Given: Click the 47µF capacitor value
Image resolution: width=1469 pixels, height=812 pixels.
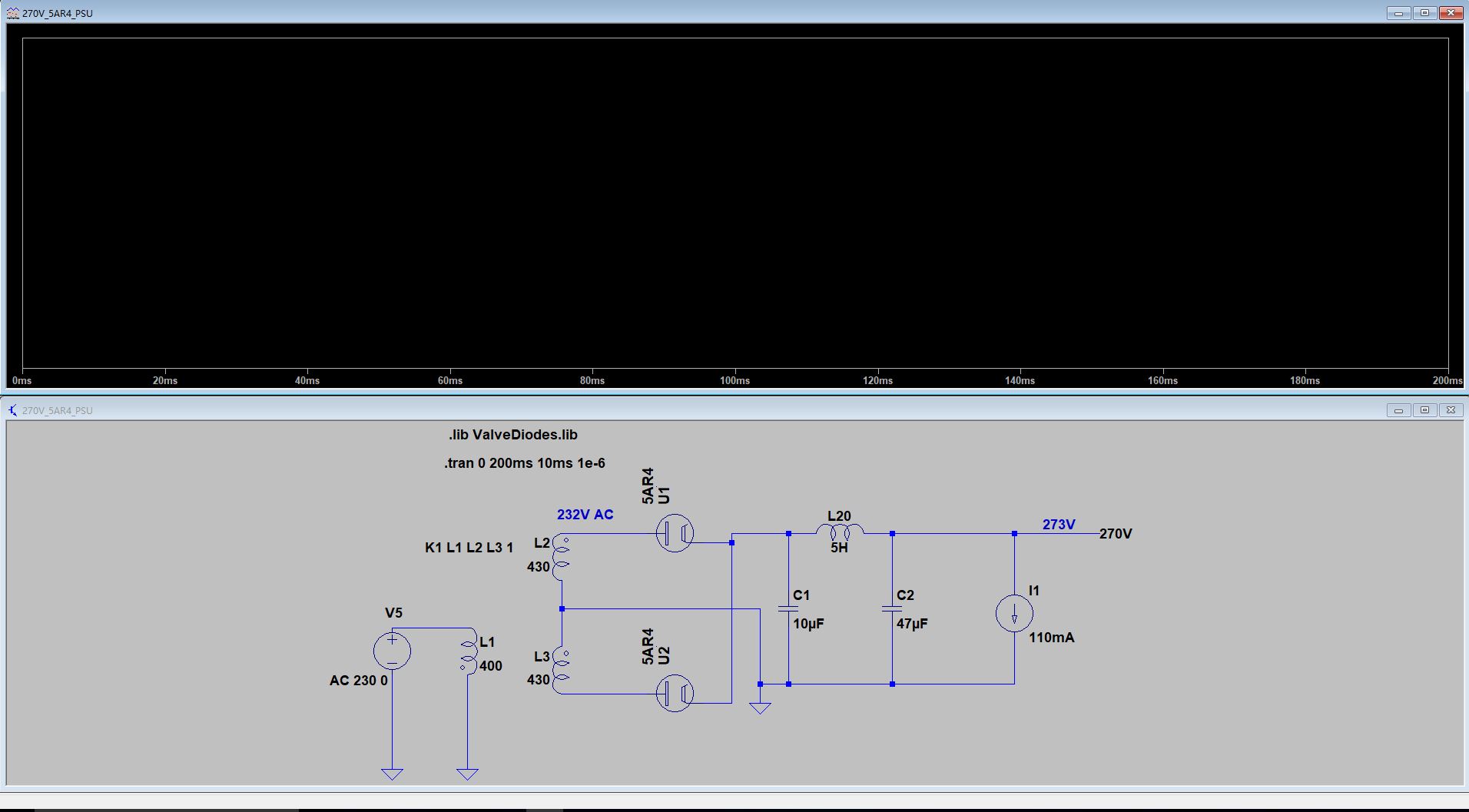Looking at the screenshot, I should 912,624.
